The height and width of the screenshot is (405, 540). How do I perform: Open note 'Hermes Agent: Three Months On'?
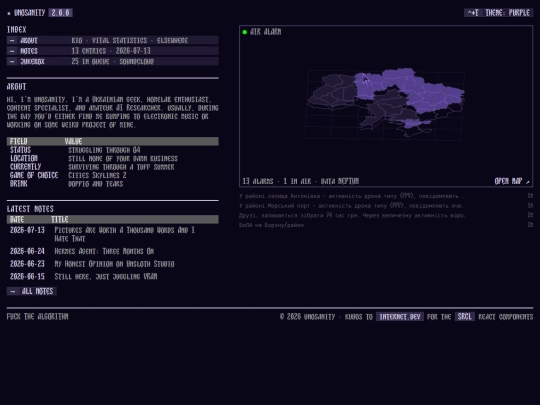[x=104, y=251]
